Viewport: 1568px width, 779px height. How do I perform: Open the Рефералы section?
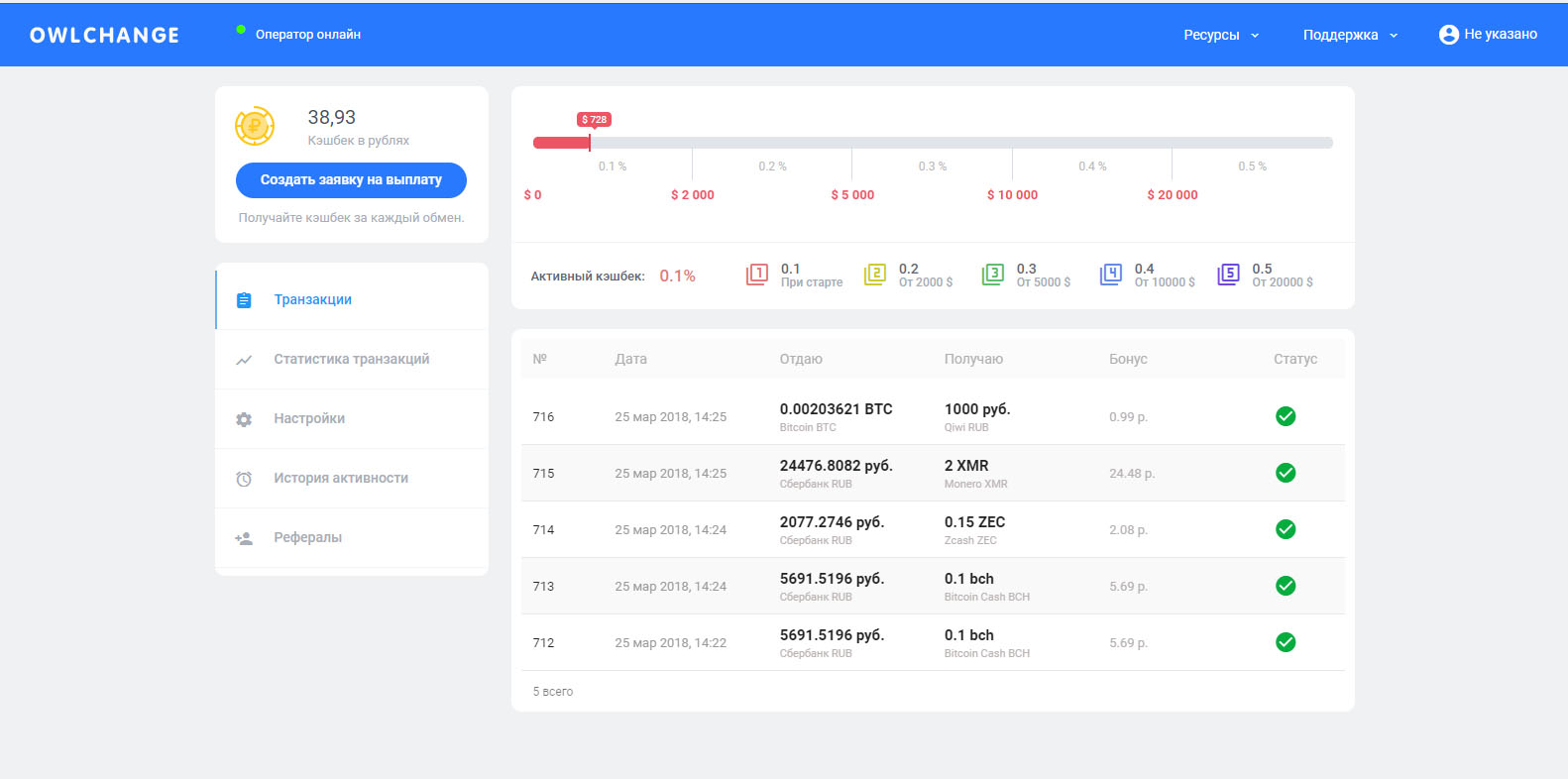pyautogui.click(x=307, y=537)
